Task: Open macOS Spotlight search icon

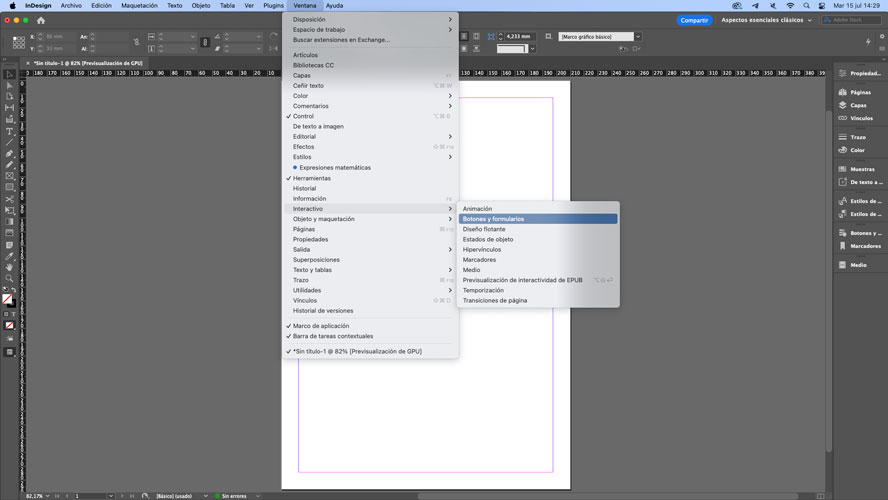Action: point(806,6)
